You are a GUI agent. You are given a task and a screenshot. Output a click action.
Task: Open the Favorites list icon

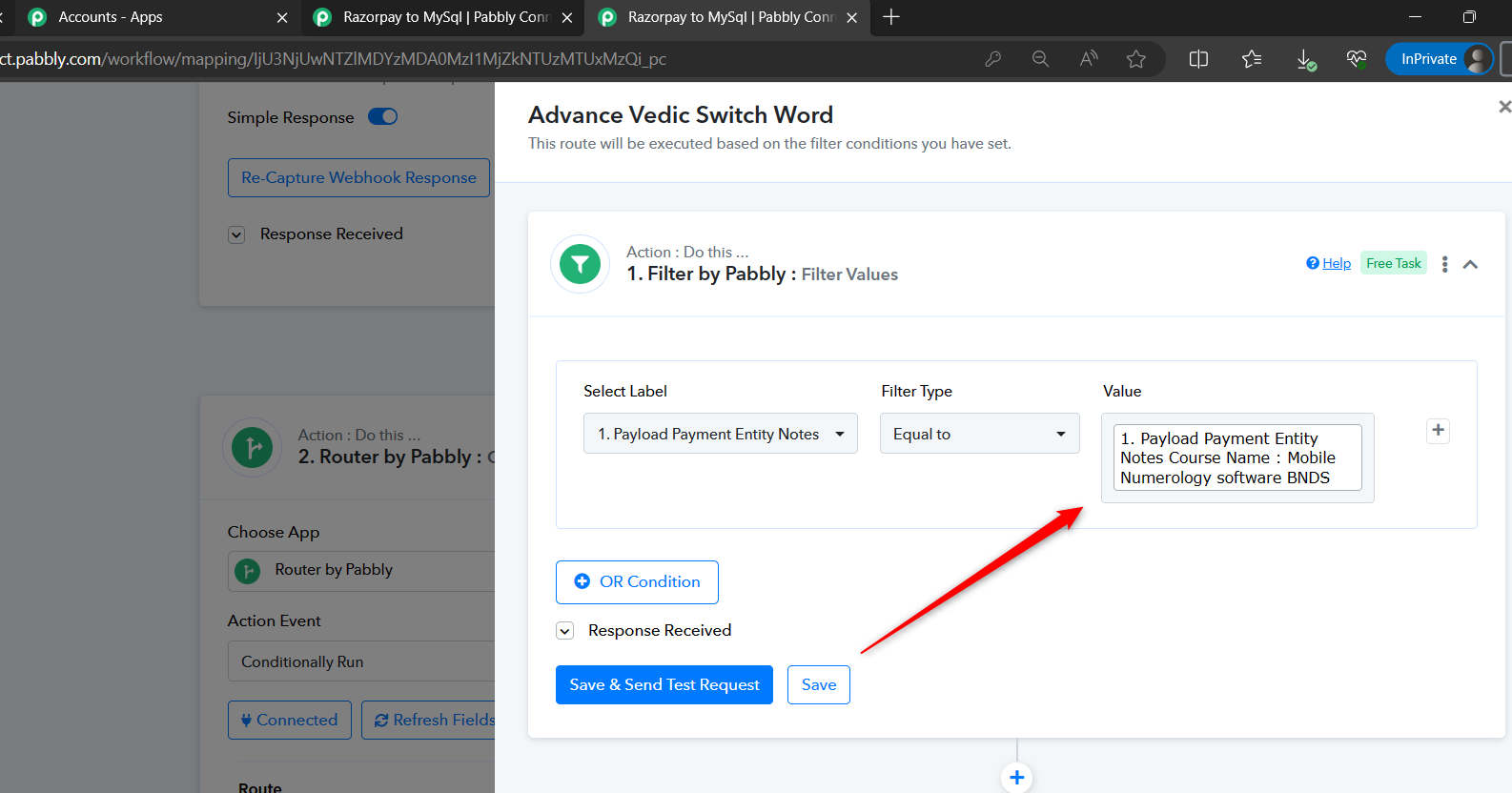pos(1252,59)
